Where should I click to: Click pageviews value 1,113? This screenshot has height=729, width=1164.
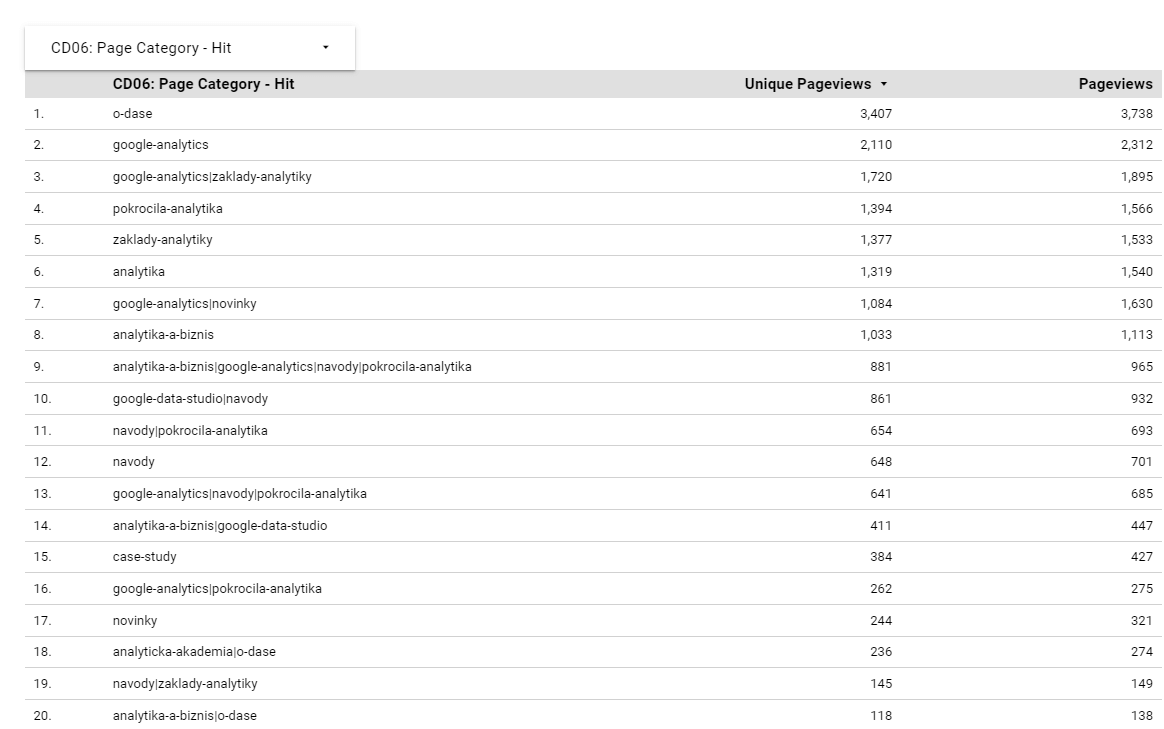[1137, 335]
